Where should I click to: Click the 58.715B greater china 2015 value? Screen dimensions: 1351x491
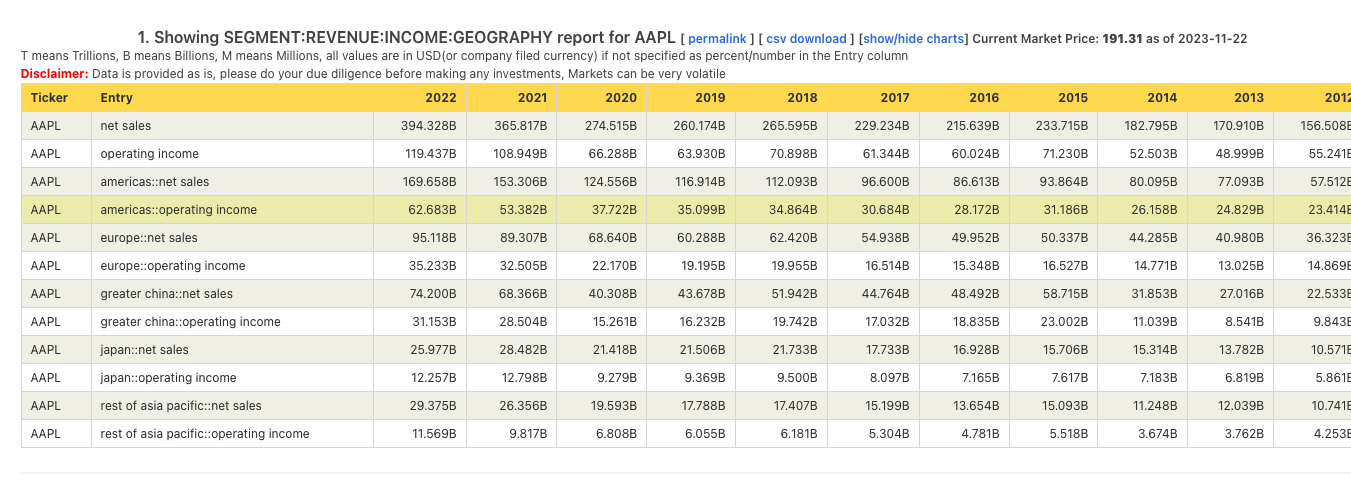point(1065,294)
